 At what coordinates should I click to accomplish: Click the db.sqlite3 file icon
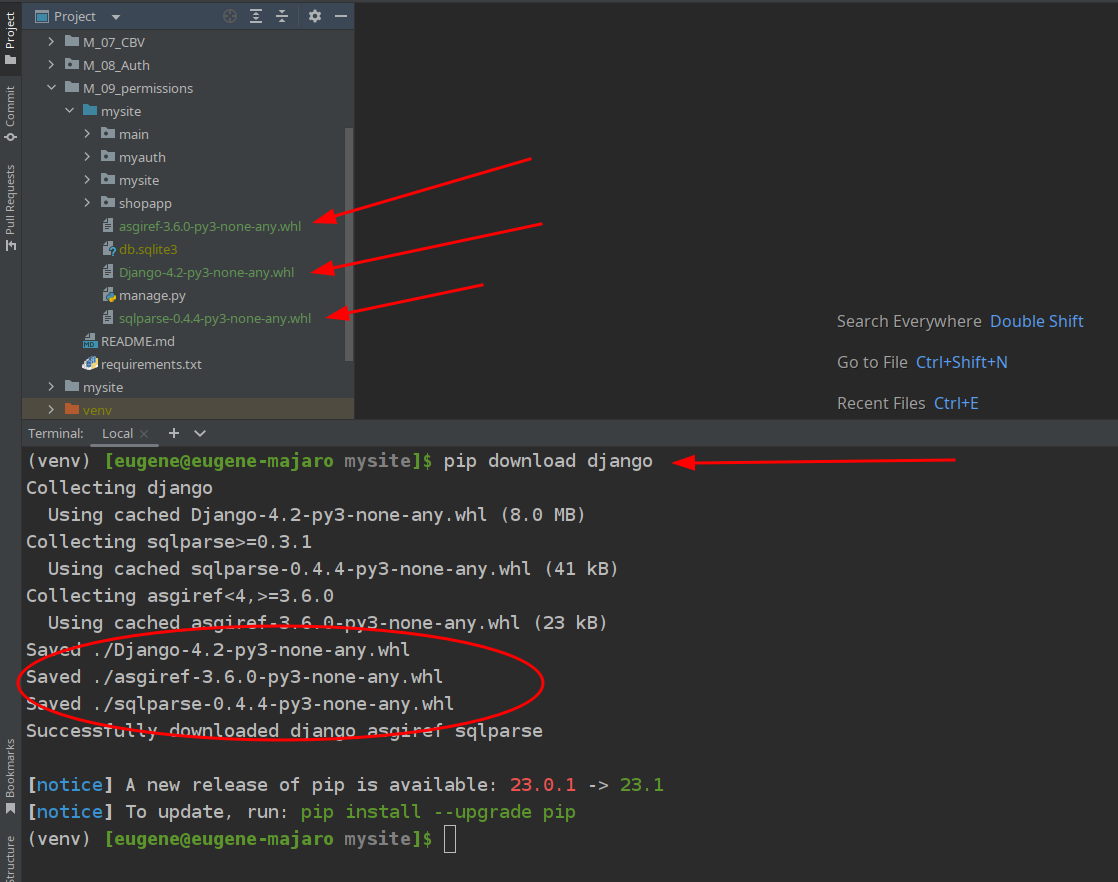[108, 249]
